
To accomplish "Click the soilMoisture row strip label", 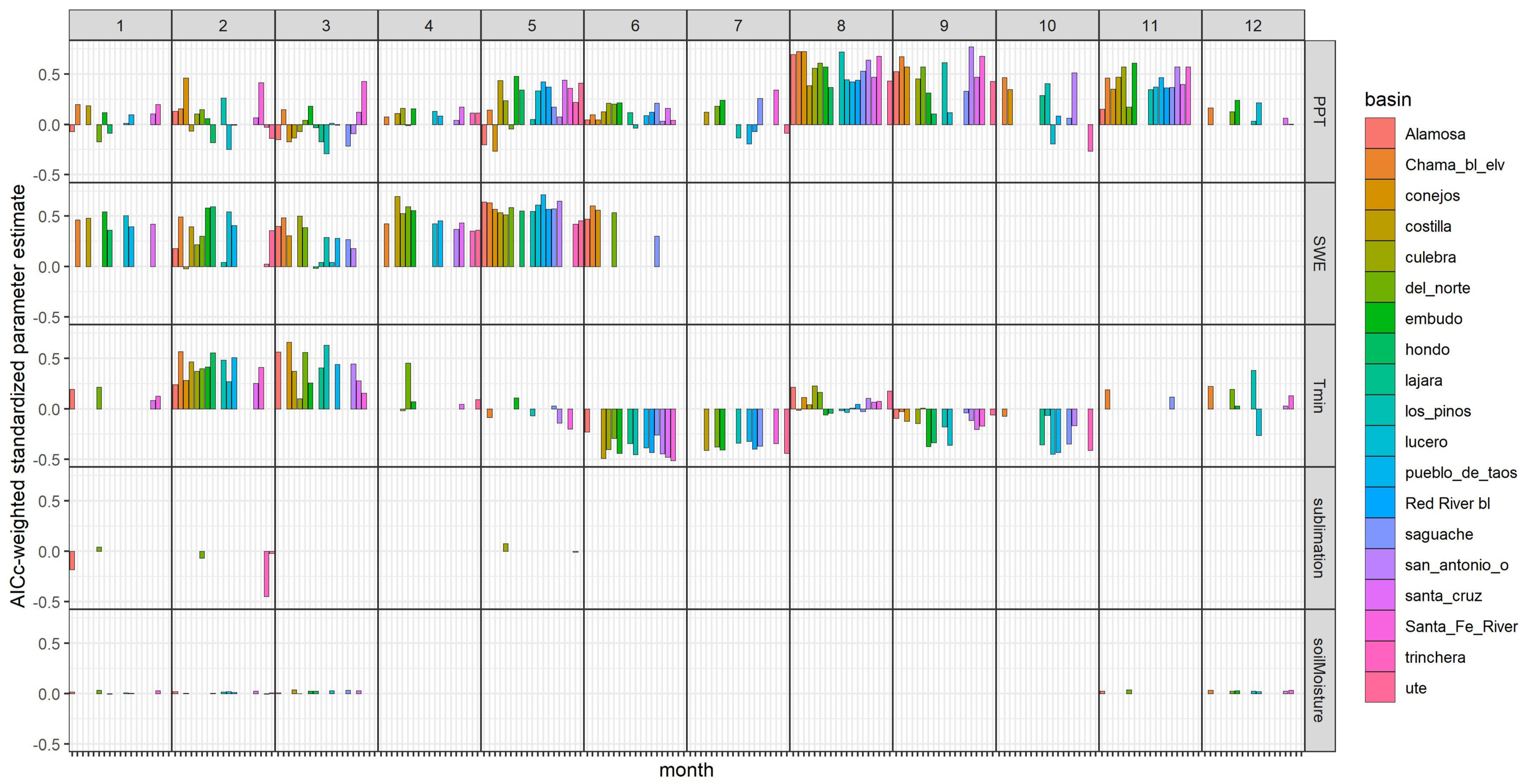I will (x=1319, y=680).
